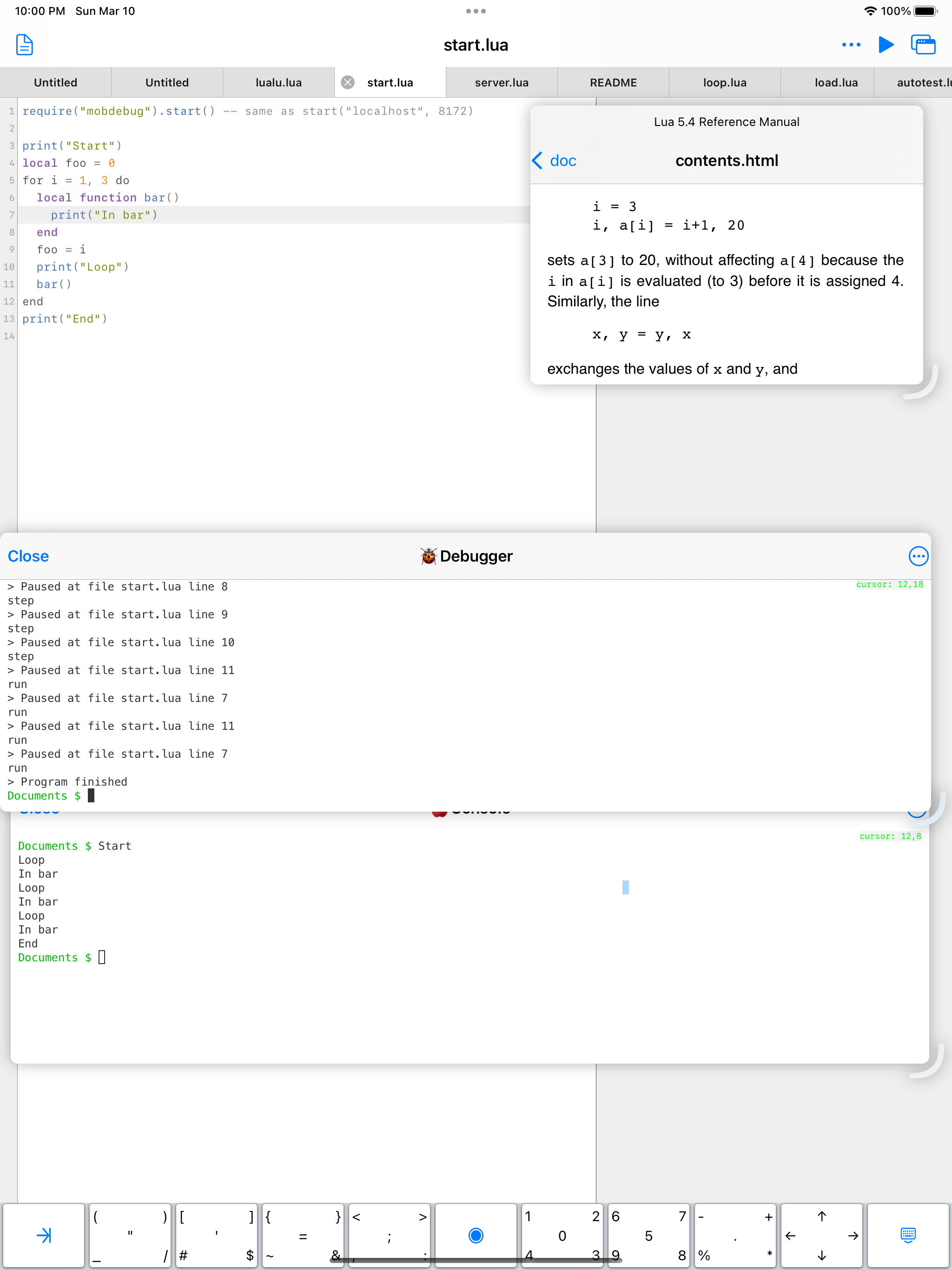
Task: Click line 7 print("In bar") in editor
Action: point(104,215)
